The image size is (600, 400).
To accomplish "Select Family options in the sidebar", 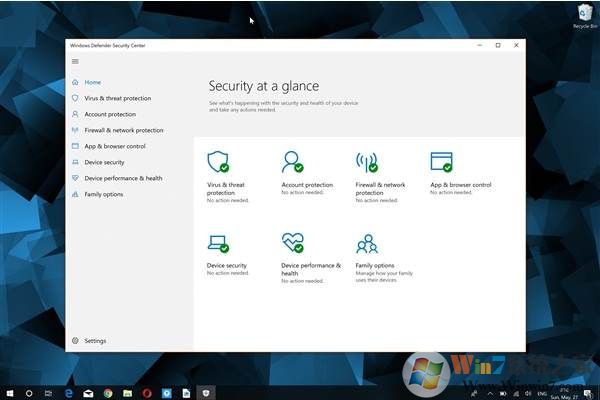I will coord(103,194).
